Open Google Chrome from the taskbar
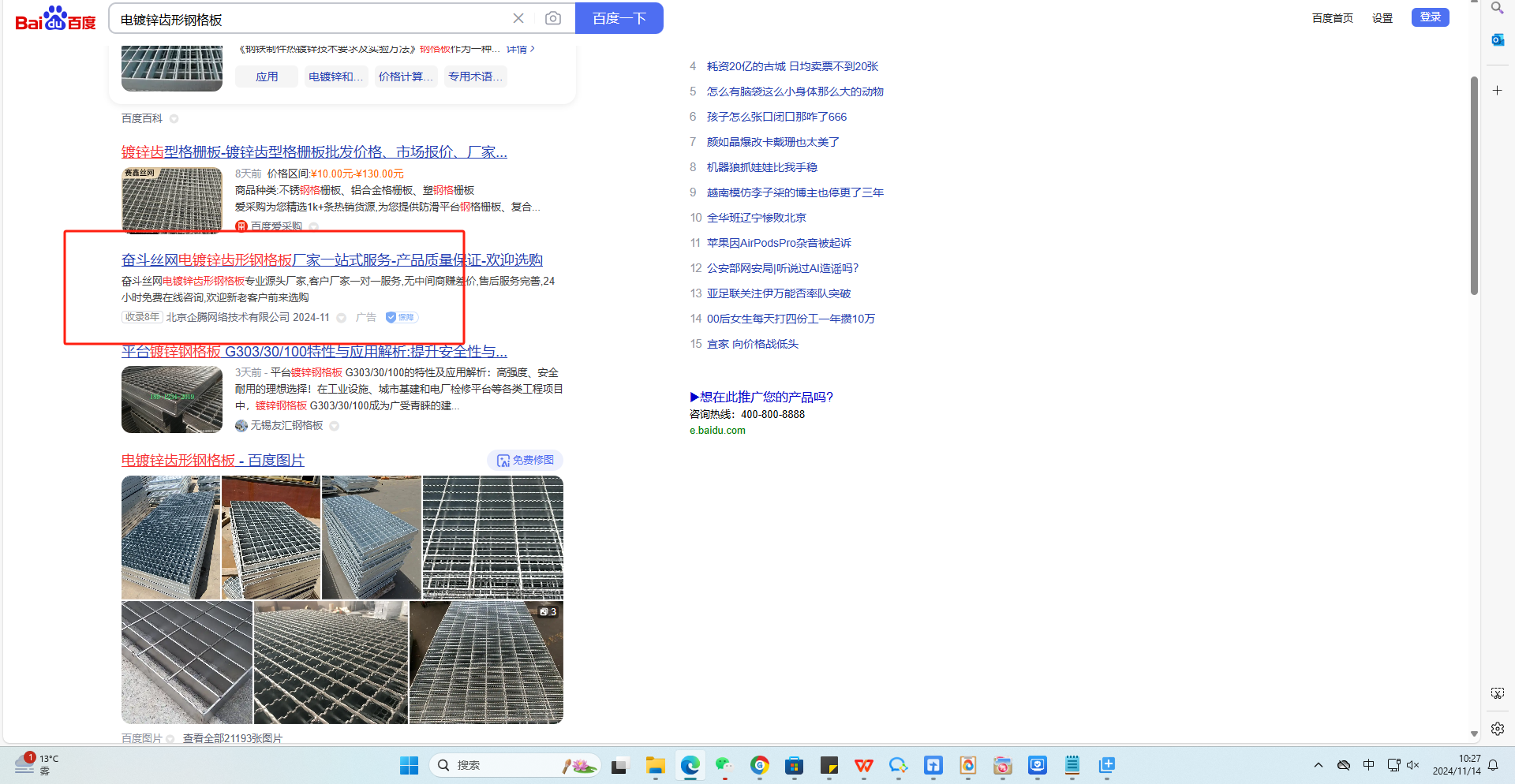 [760, 765]
